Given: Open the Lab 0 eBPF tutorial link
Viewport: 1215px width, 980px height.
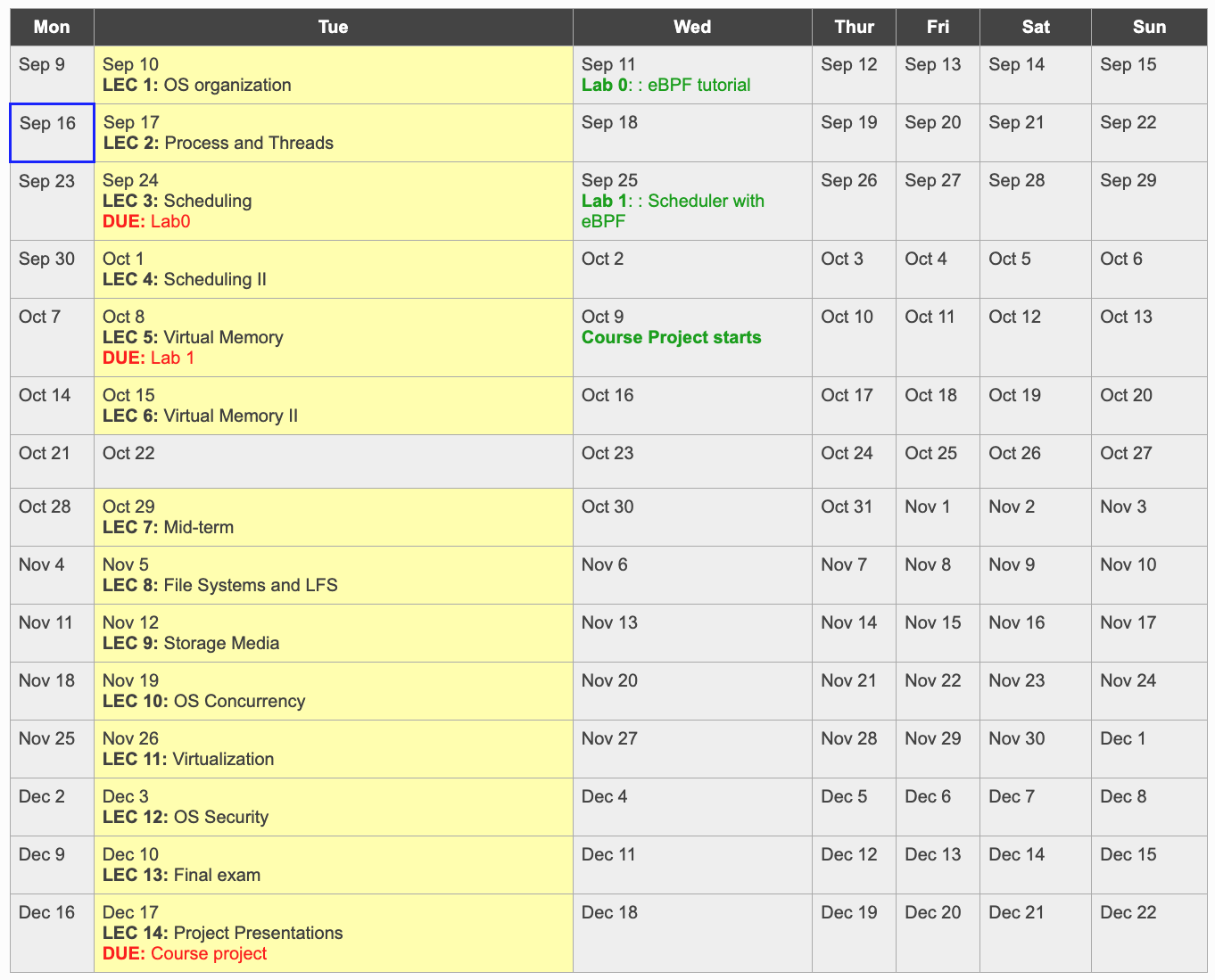Looking at the screenshot, I should coord(665,85).
